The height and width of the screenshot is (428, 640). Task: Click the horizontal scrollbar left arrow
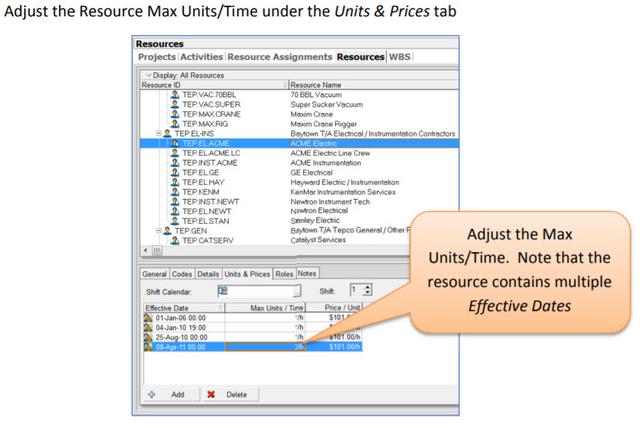tap(146, 250)
